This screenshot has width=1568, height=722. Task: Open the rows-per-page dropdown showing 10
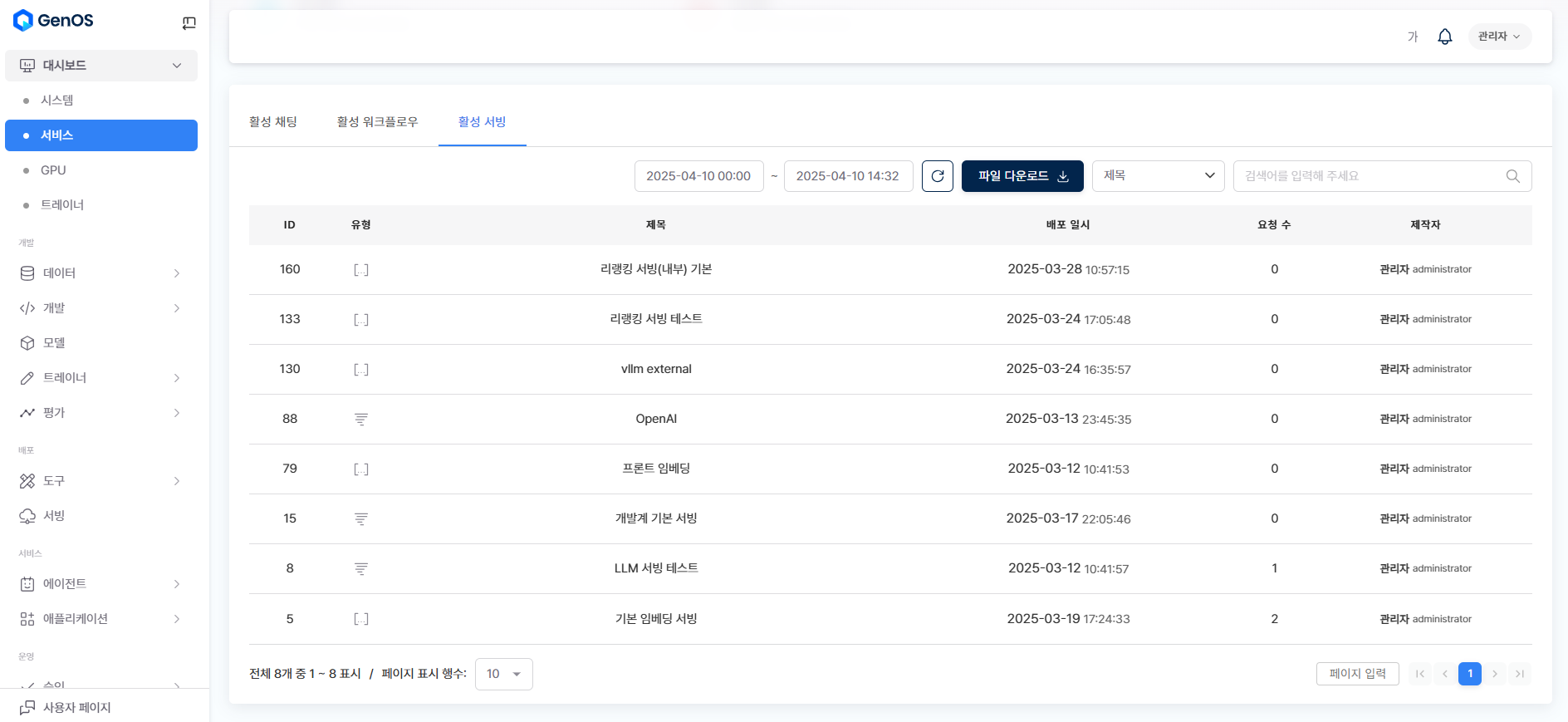[x=503, y=674]
